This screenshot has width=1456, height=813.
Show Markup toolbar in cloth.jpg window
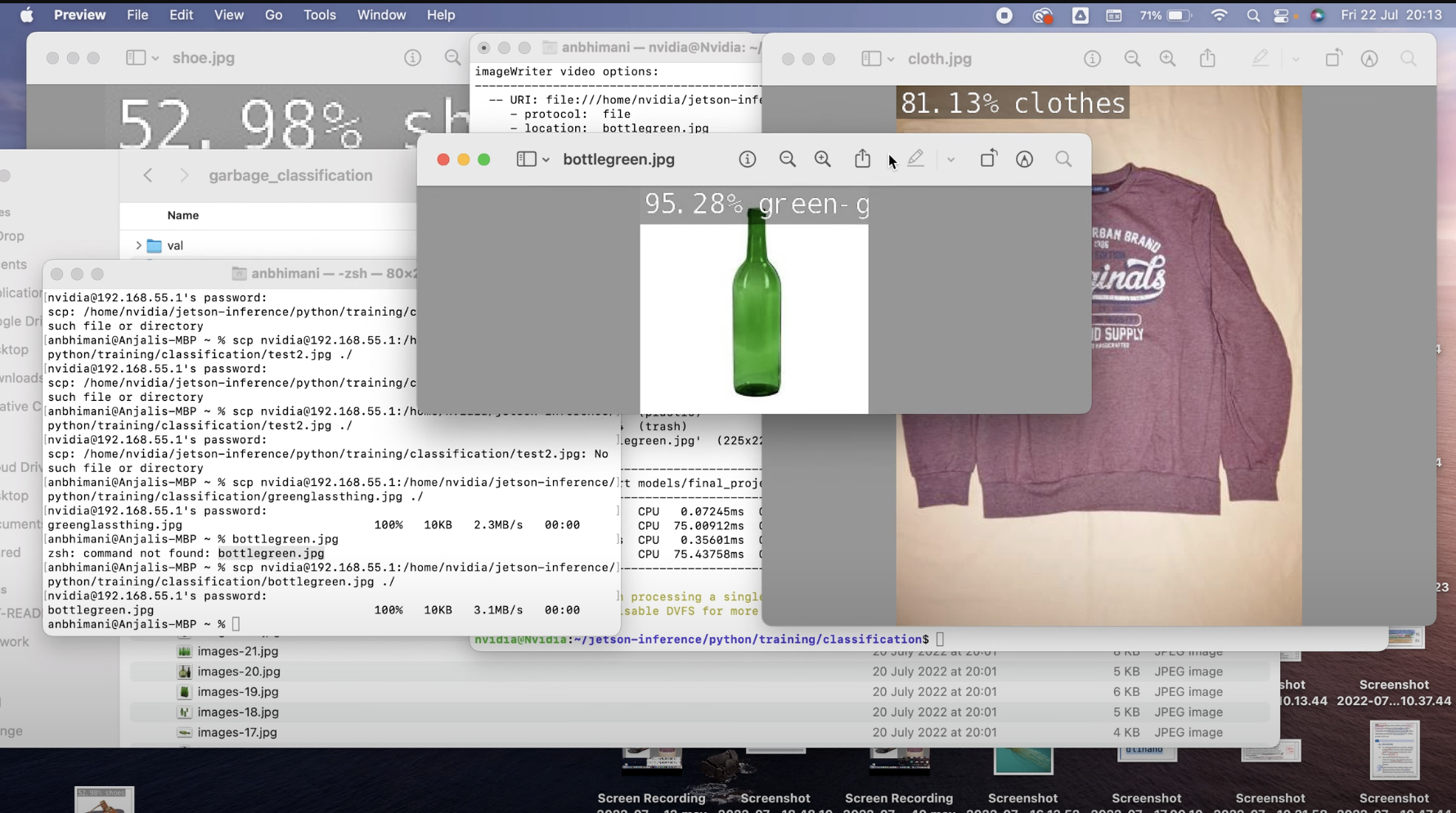(x=1369, y=59)
